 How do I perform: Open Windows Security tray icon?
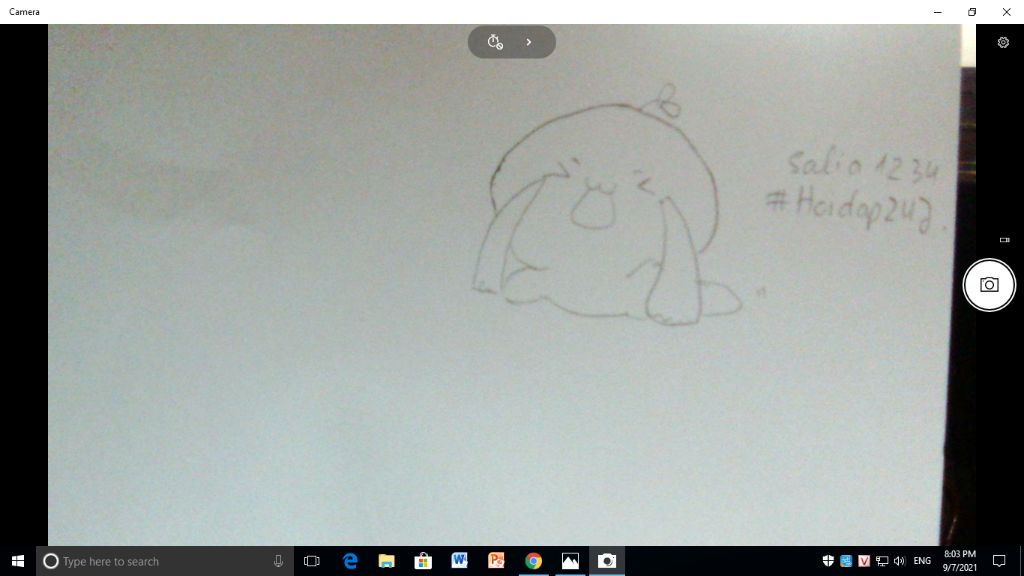tap(828, 561)
